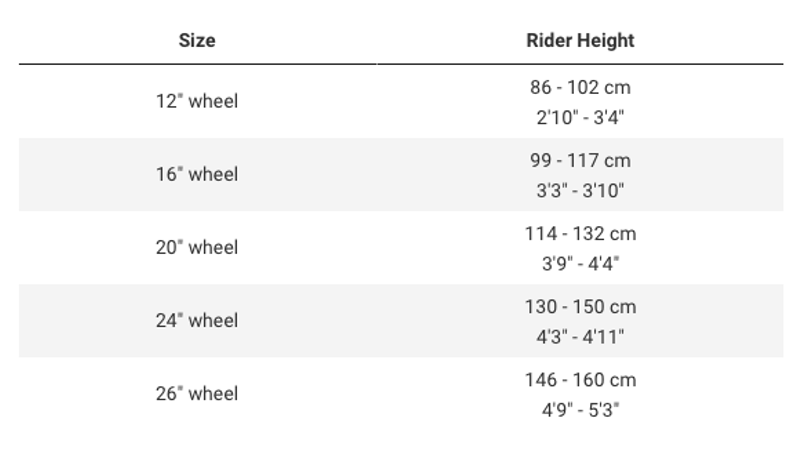The width and height of the screenshot is (800, 465).
Task: Select the 12" wheel size cell
Action: tap(197, 101)
